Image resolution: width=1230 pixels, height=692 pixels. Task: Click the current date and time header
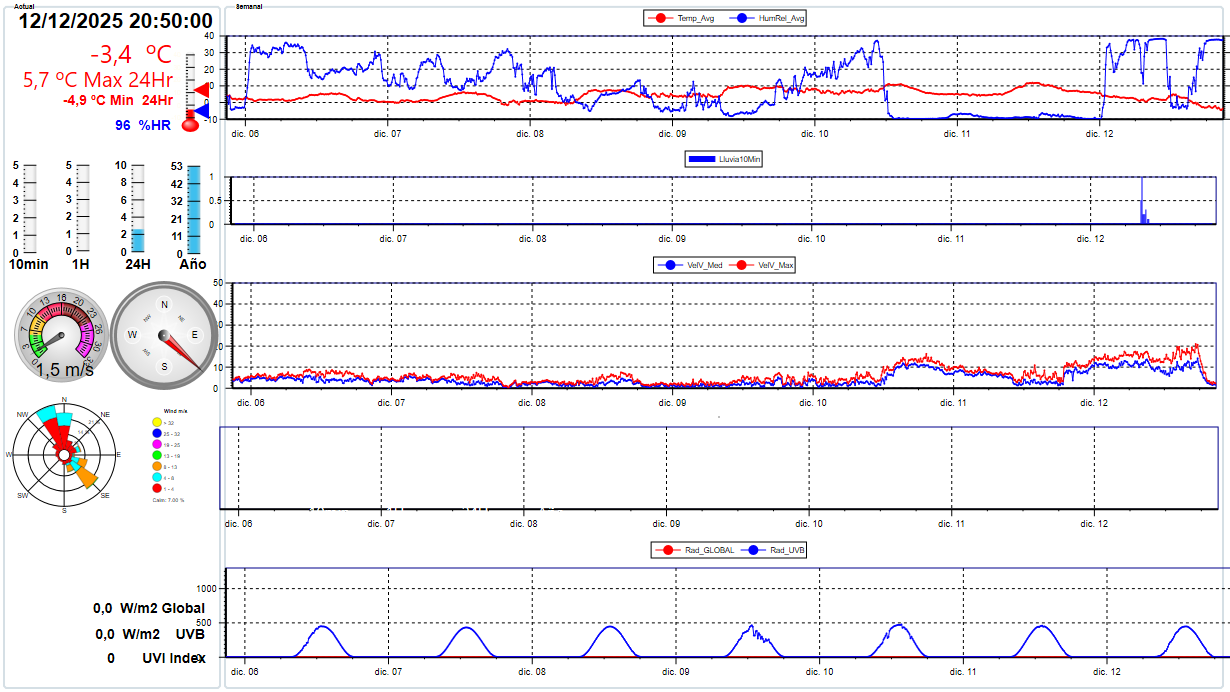[116, 21]
